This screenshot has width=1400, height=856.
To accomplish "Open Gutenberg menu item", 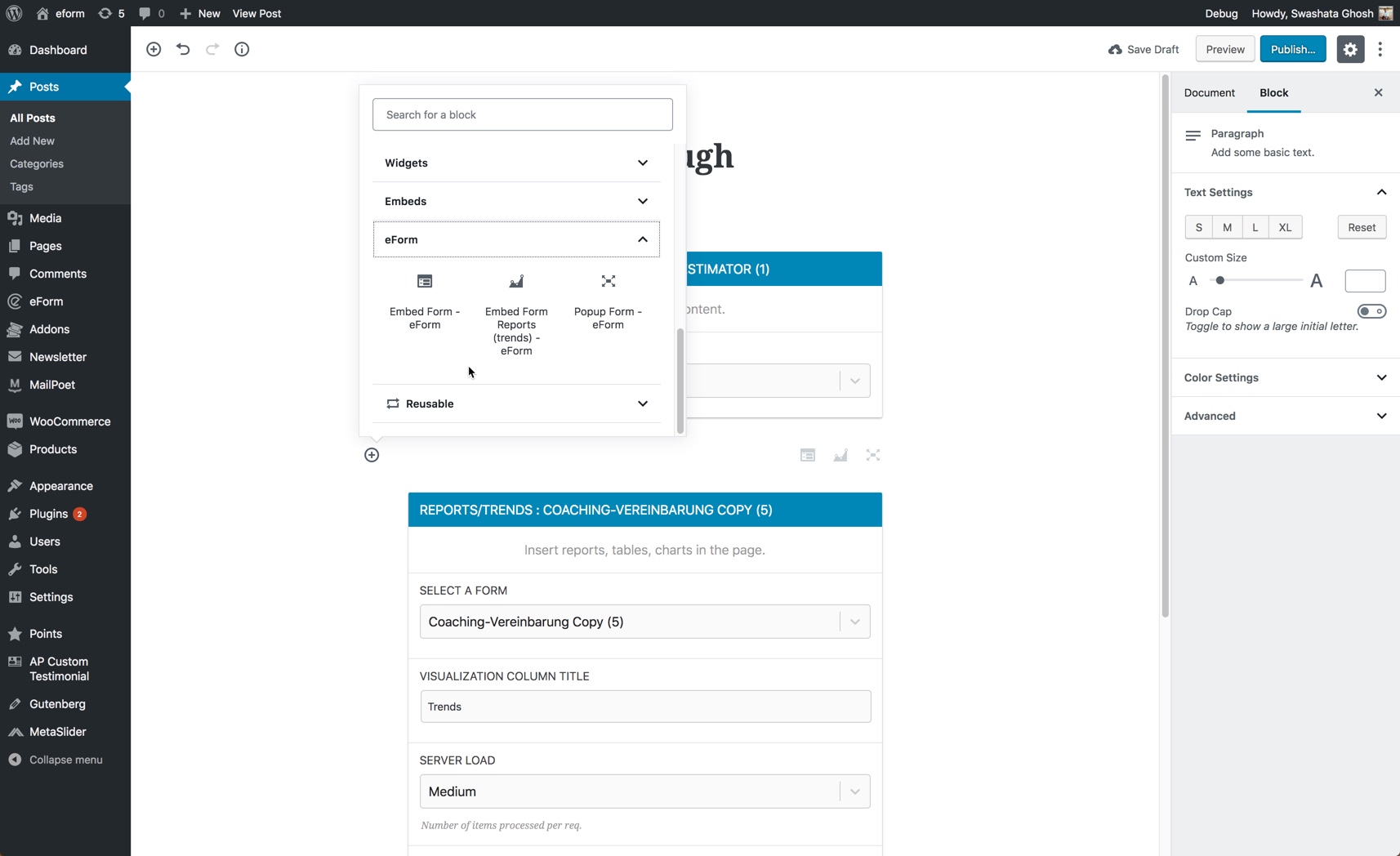I will (65, 704).
